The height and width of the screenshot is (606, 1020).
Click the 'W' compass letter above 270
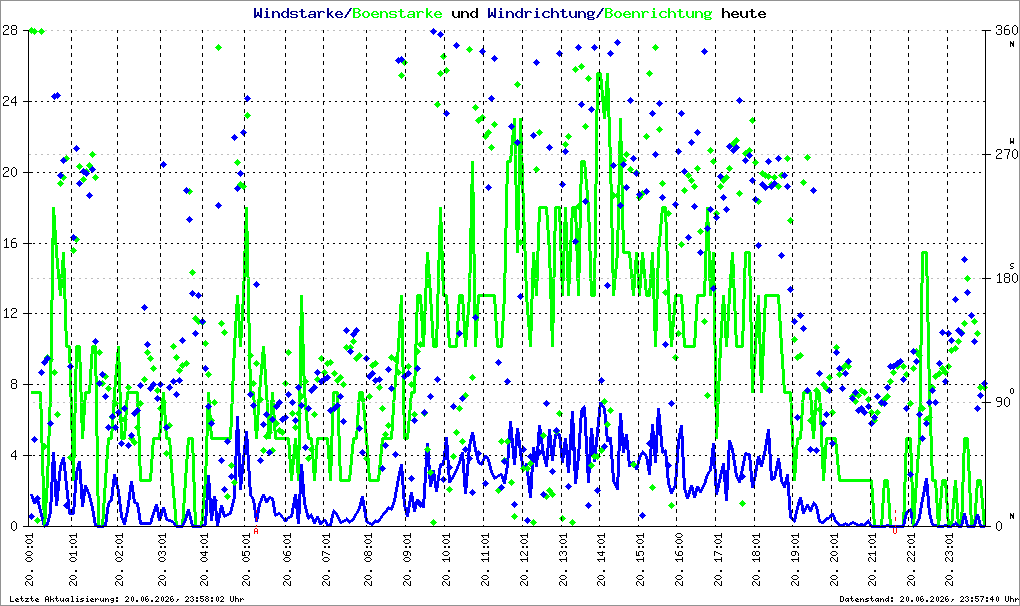1012,140
